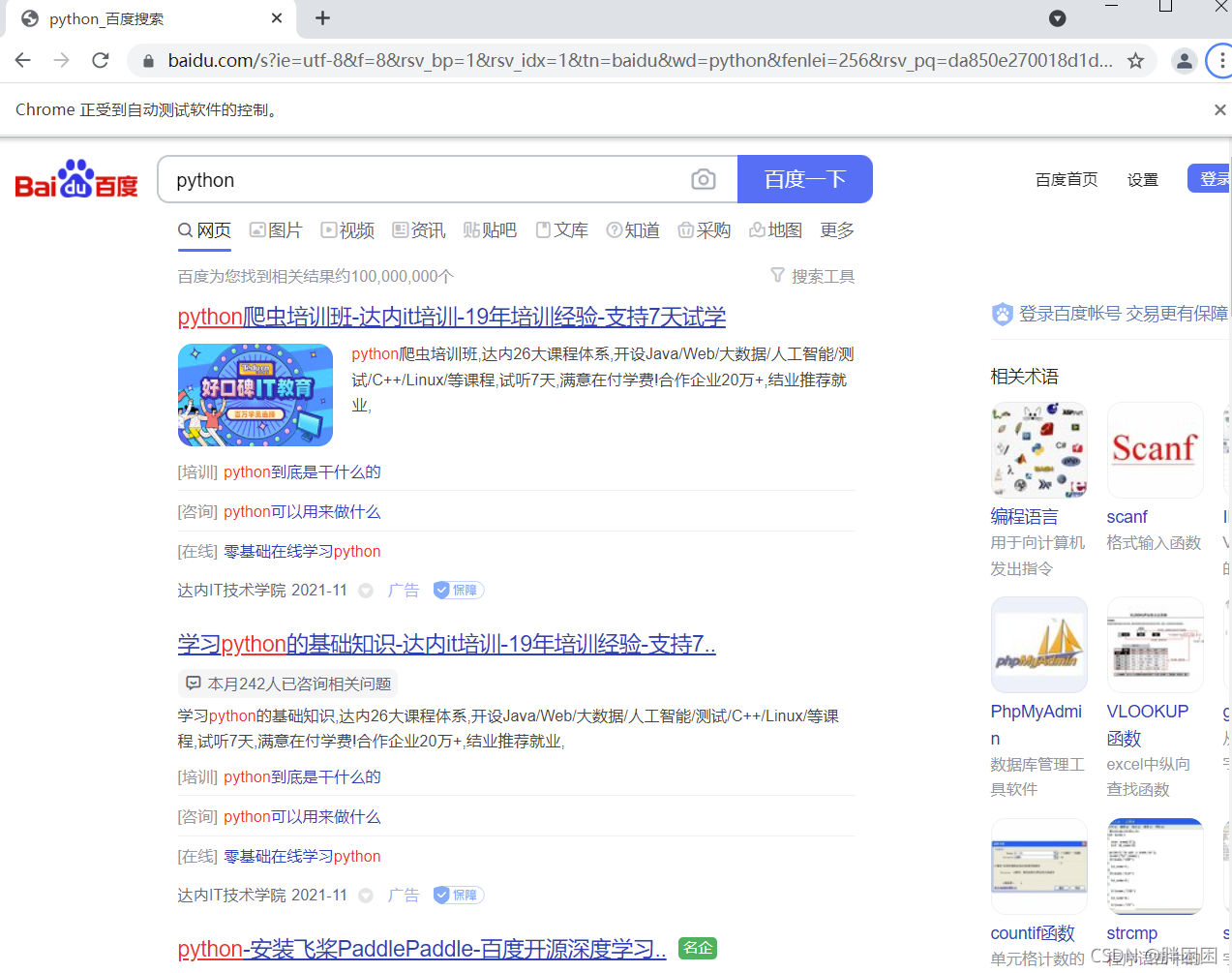Click Scanf thumbnail image
The image size is (1232, 973).
1156,450
